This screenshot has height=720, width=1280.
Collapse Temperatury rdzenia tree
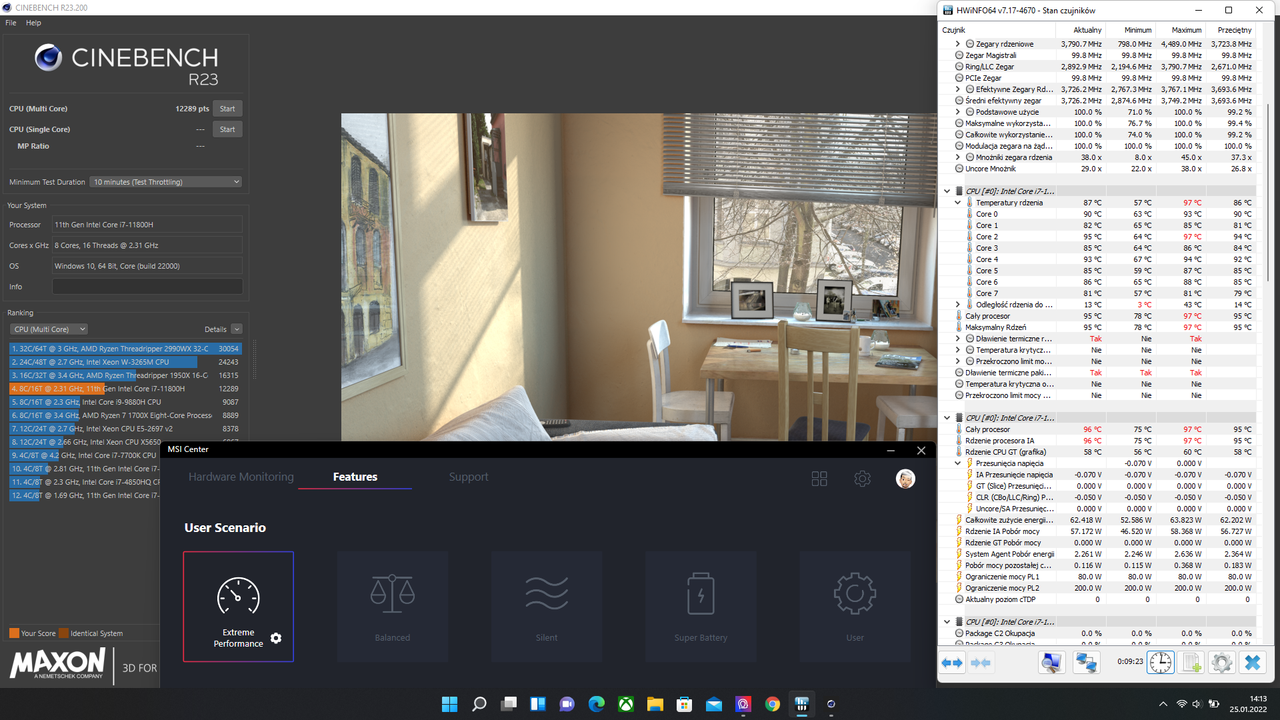tap(958, 203)
